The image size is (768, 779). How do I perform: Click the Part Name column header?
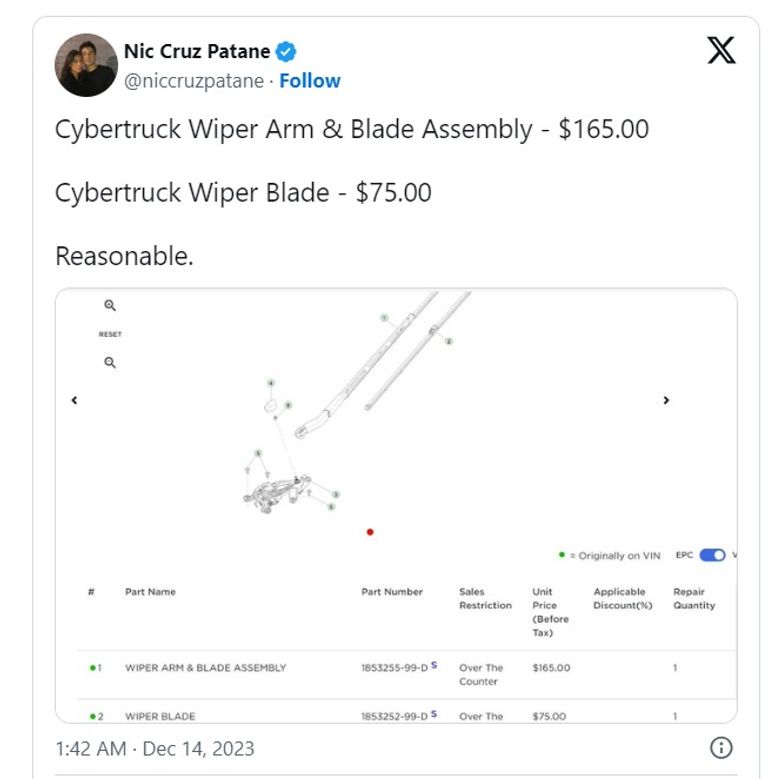pos(150,592)
